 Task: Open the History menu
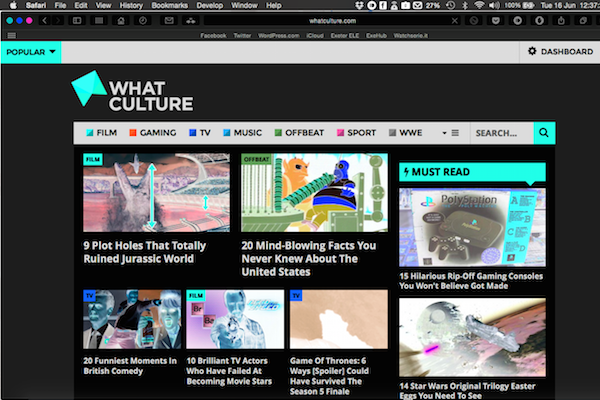(x=131, y=5)
